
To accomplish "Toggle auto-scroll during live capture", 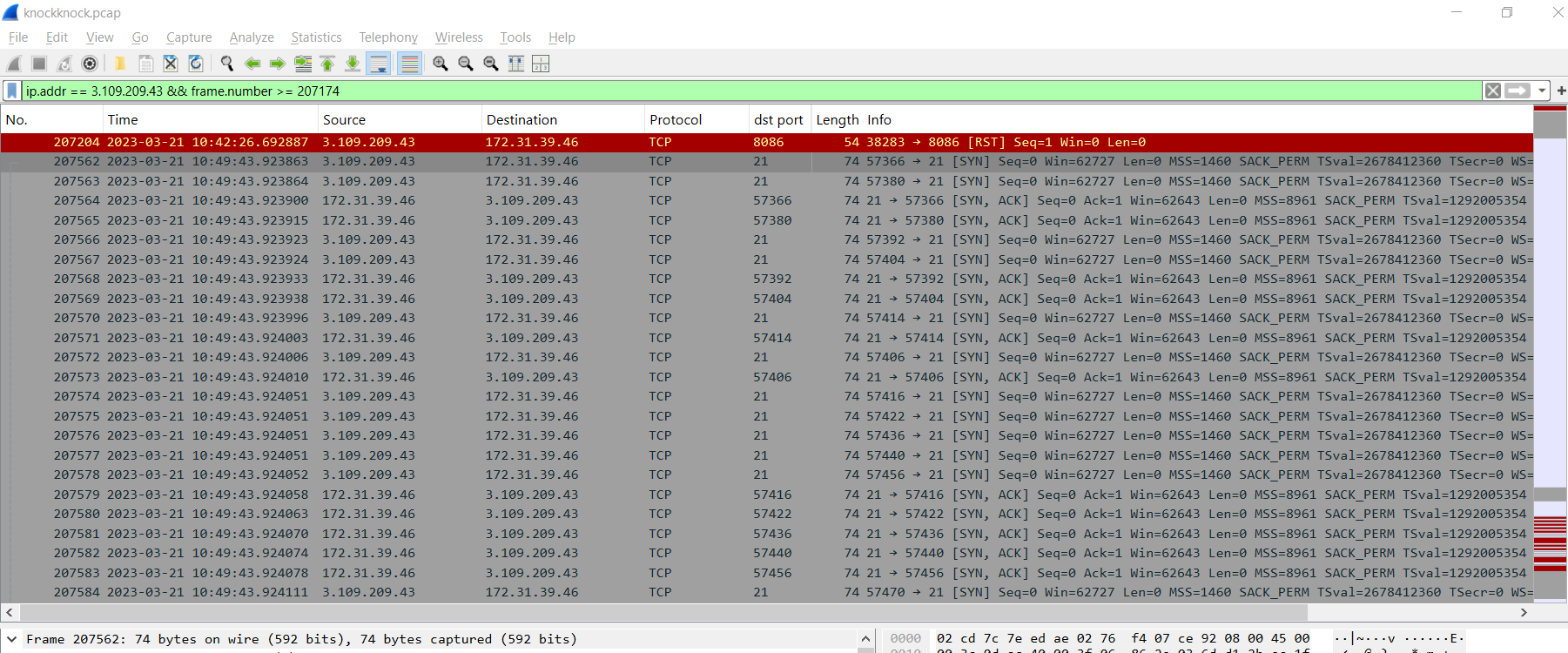I will [378, 64].
